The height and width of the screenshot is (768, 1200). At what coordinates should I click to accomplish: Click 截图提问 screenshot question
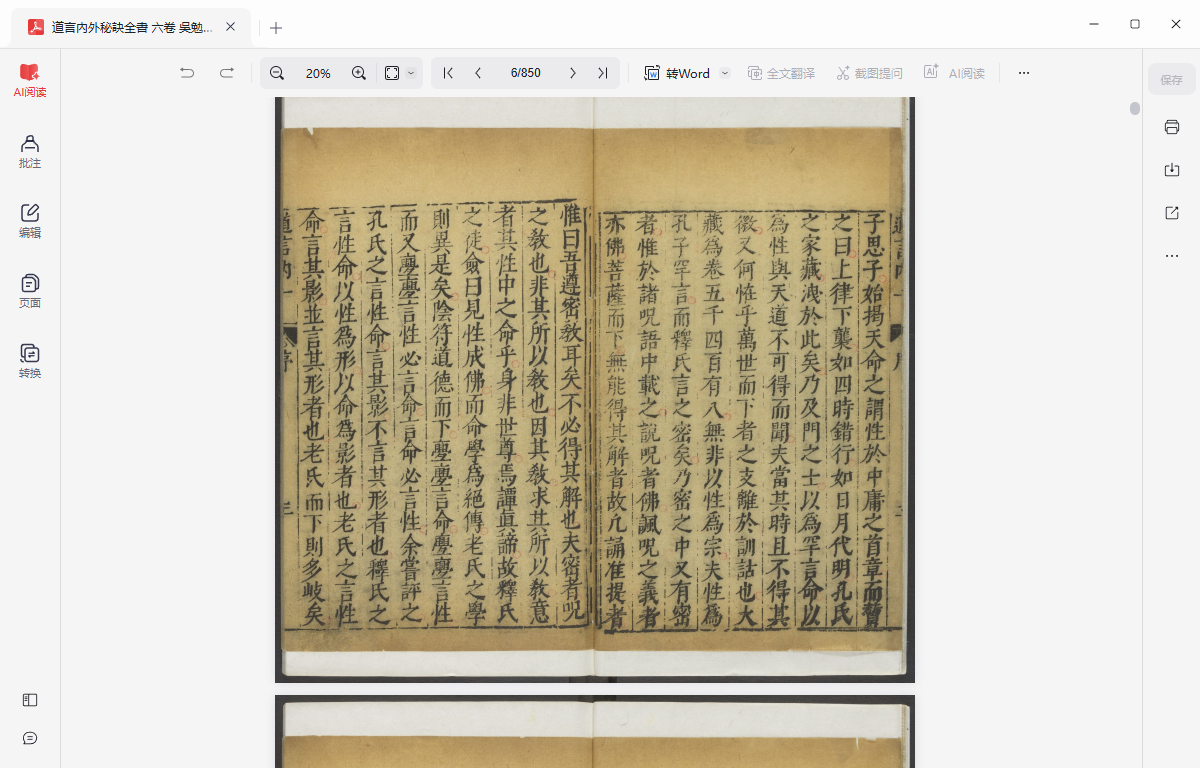869,73
